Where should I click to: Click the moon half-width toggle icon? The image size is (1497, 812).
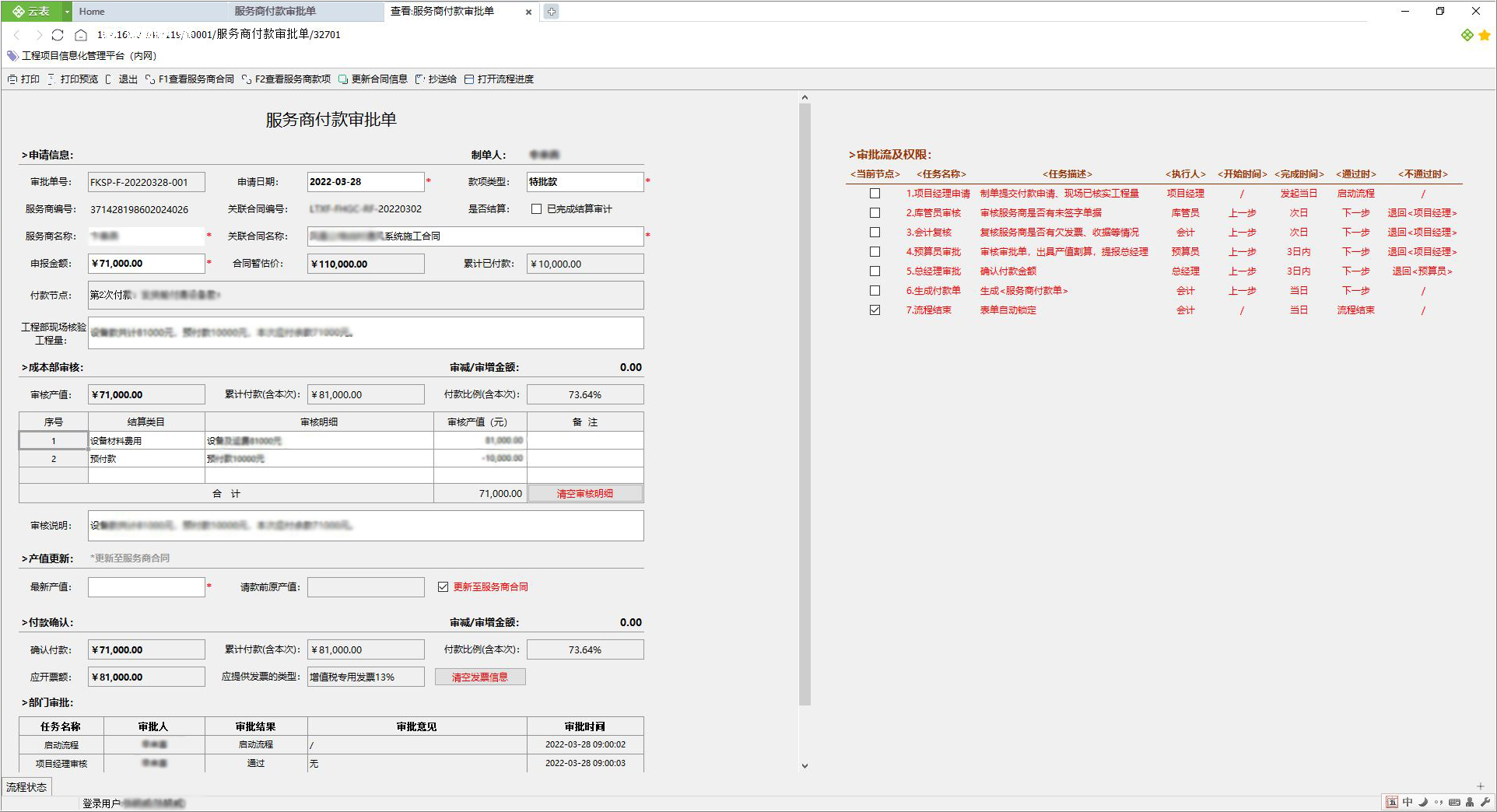1423,803
